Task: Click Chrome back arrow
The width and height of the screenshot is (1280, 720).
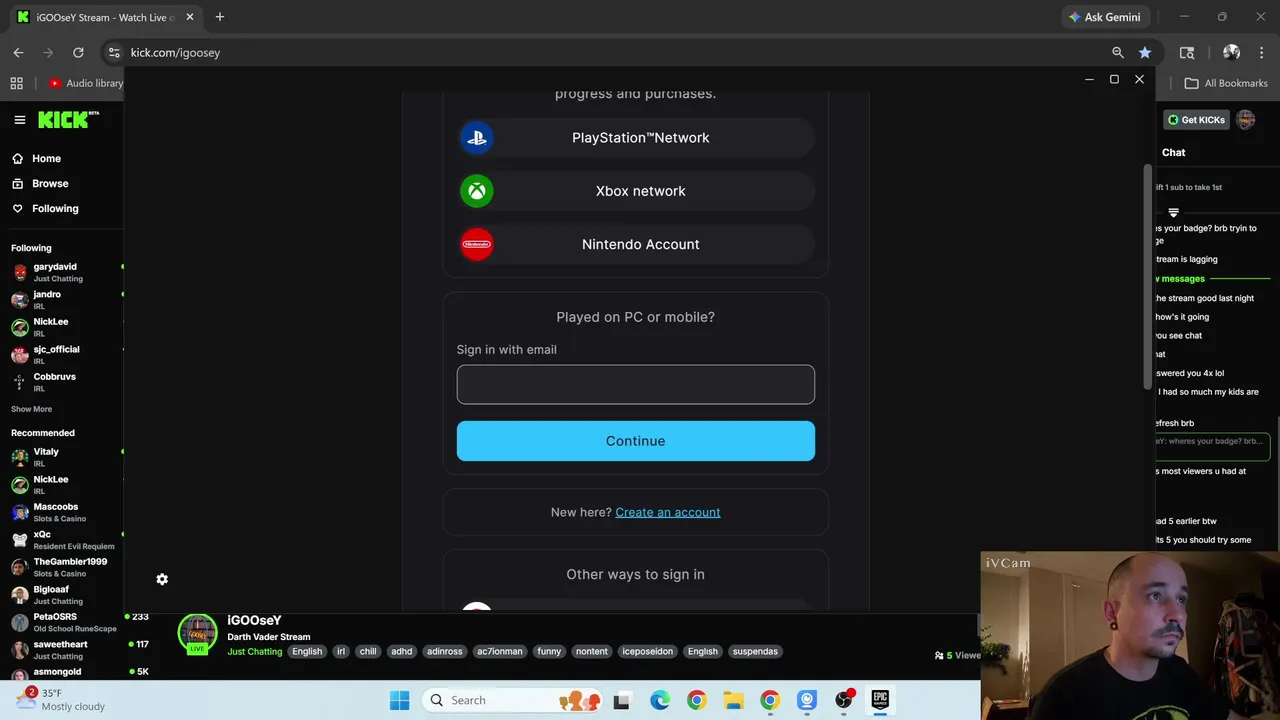Action: pos(18,52)
